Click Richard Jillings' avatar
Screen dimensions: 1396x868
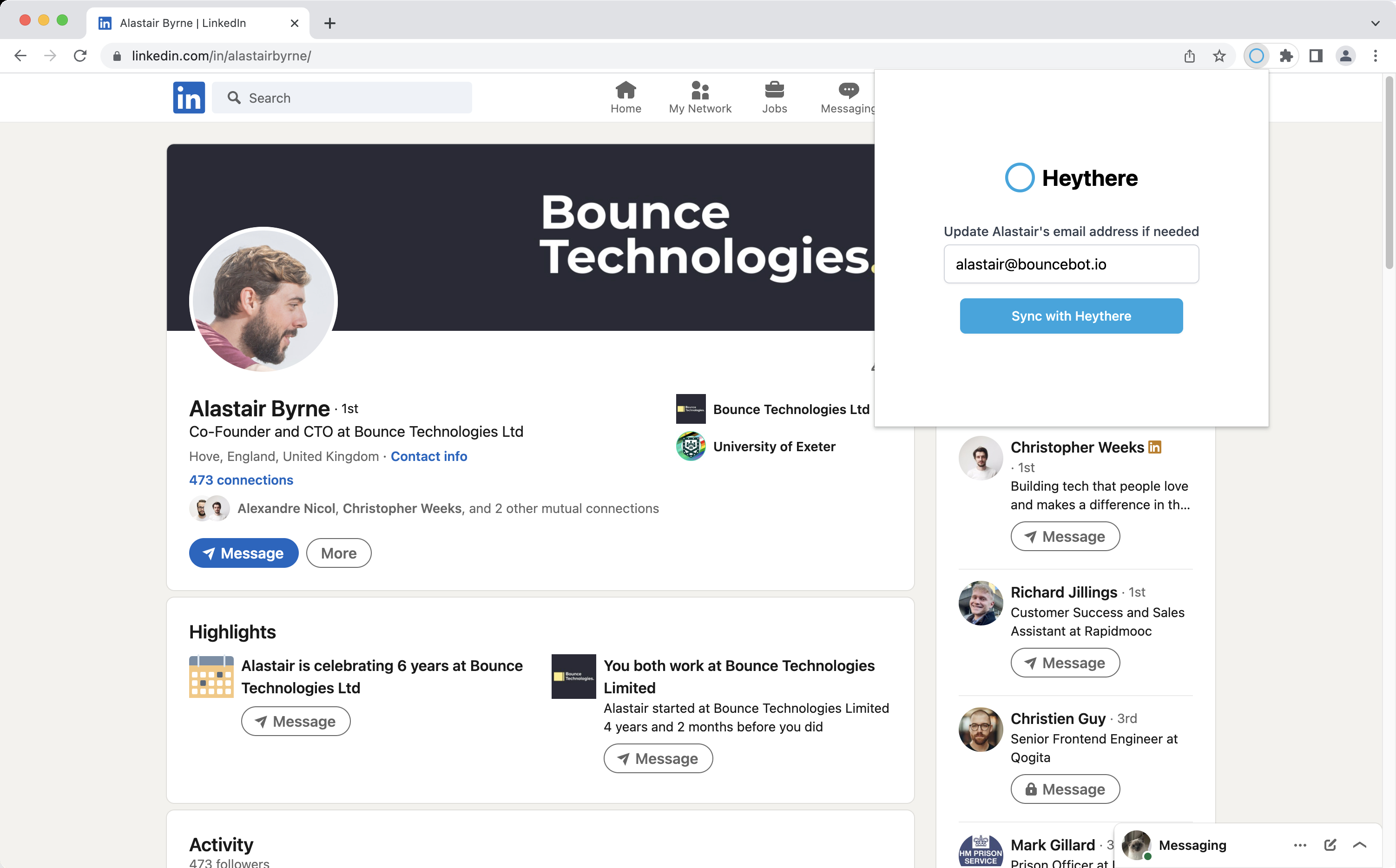pyautogui.click(x=981, y=603)
